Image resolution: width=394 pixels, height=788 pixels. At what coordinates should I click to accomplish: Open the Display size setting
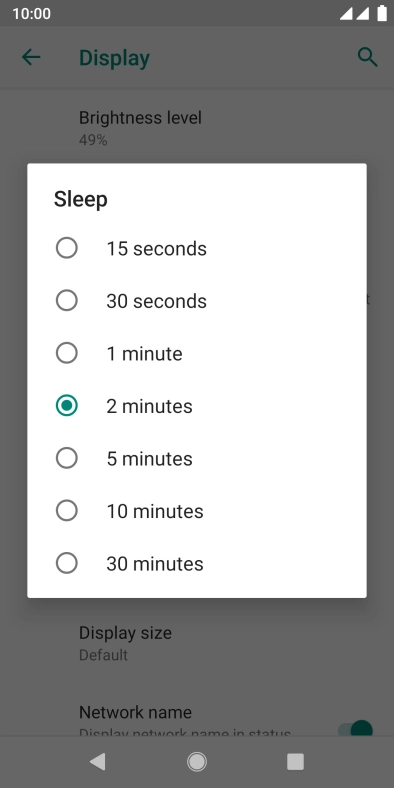tap(197, 642)
